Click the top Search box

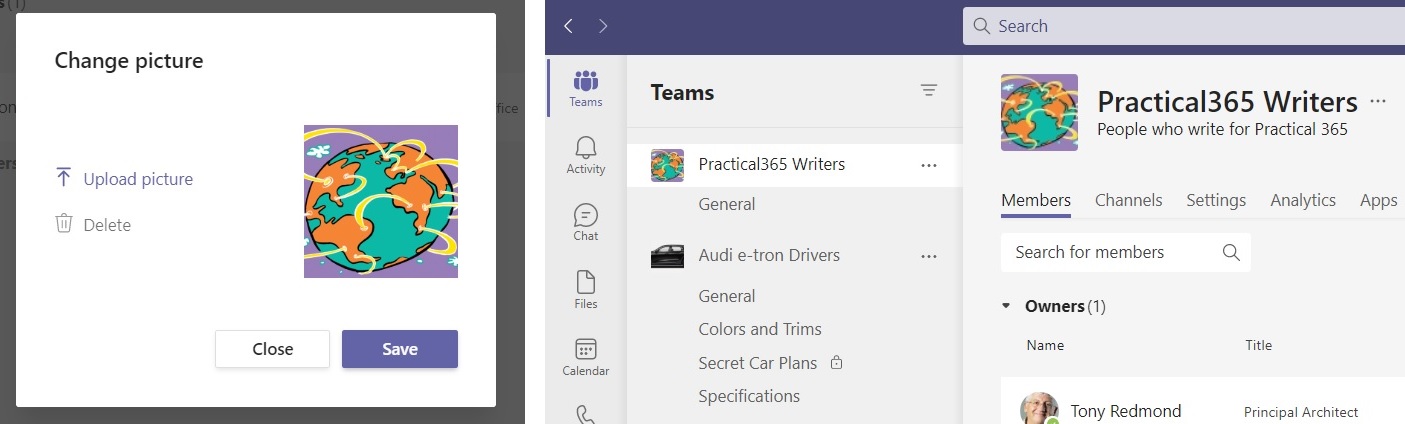1184,26
